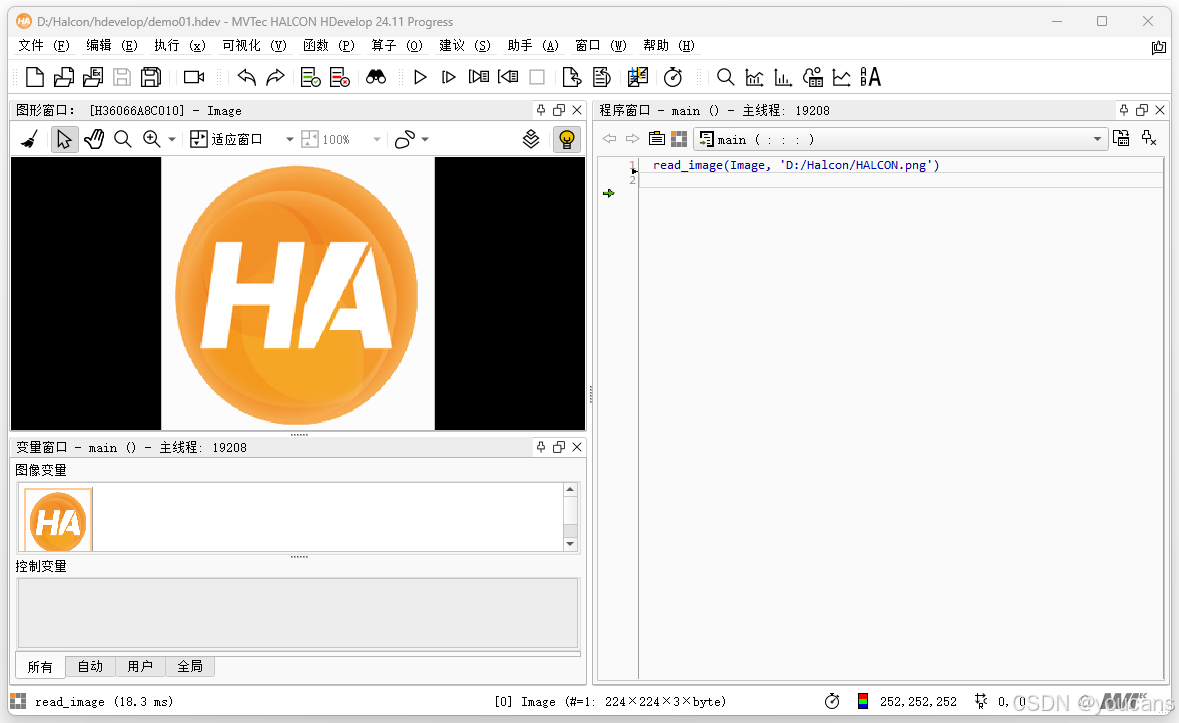Select the Image variable thumbnail
The width and height of the screenshot is (1179, 723).
(58, 520)
